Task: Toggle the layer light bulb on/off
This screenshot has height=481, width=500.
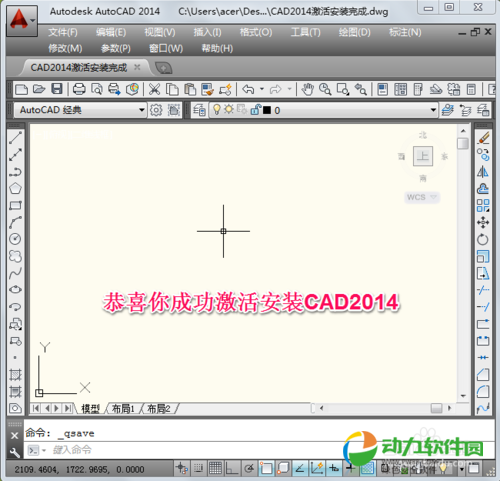Action: coord(217,109)
